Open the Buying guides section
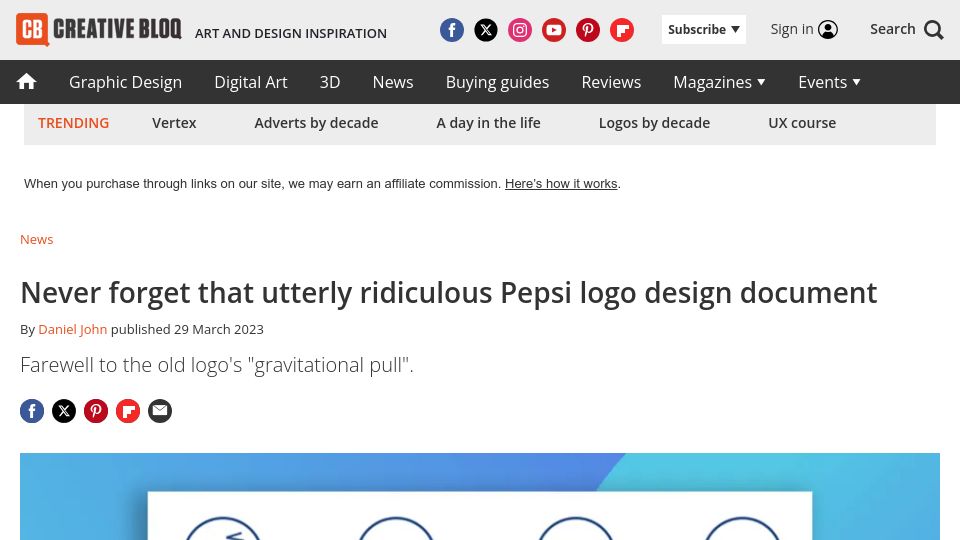This screenshot has width=960, height=540. click(x=497, y=82)
